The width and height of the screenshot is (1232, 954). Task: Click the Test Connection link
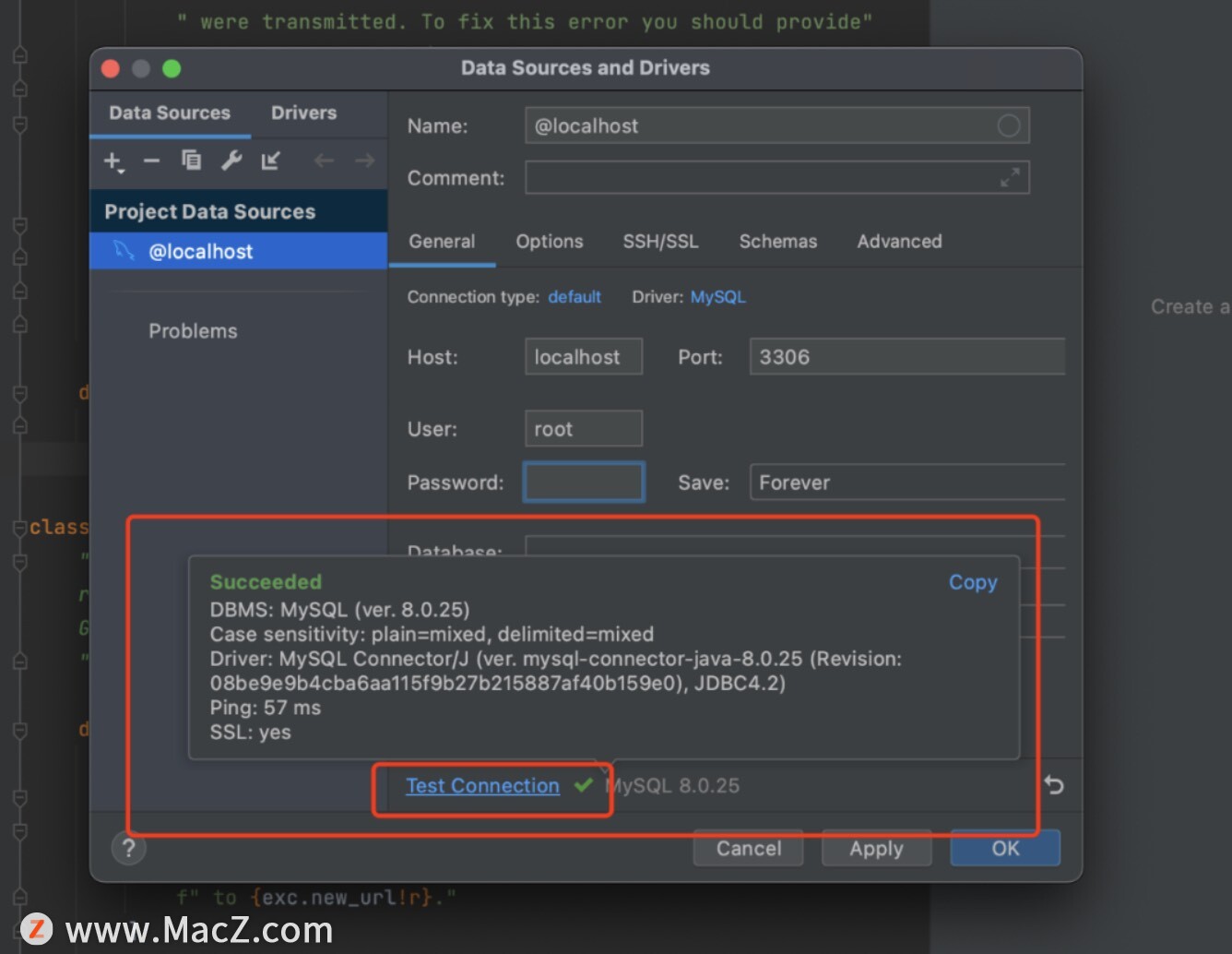click(x=482, y=786)
